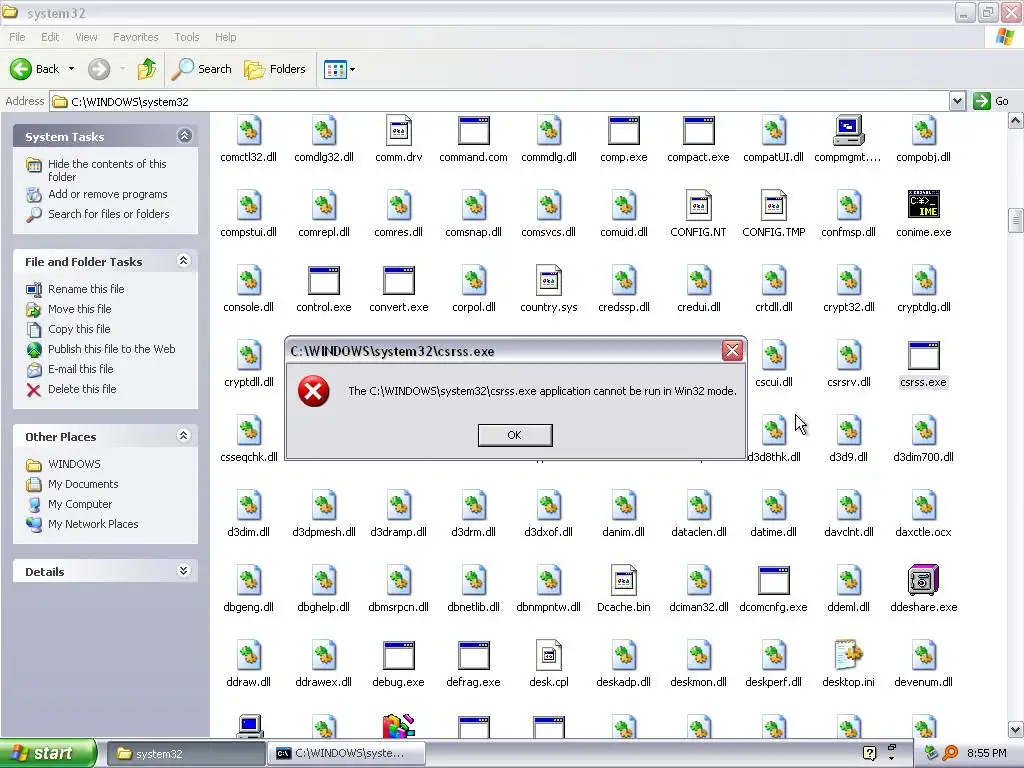Screen dimensions: 1024x768
Task: Click E-mail this file link
Action: coord(80,369)
